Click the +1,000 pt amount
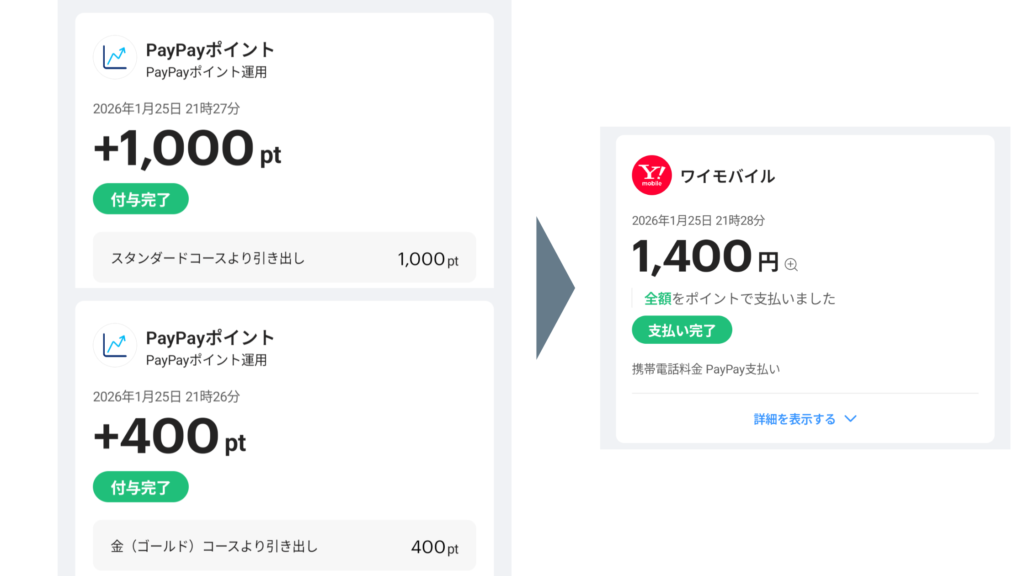1024x576 pixels. (x=187, y=150)
